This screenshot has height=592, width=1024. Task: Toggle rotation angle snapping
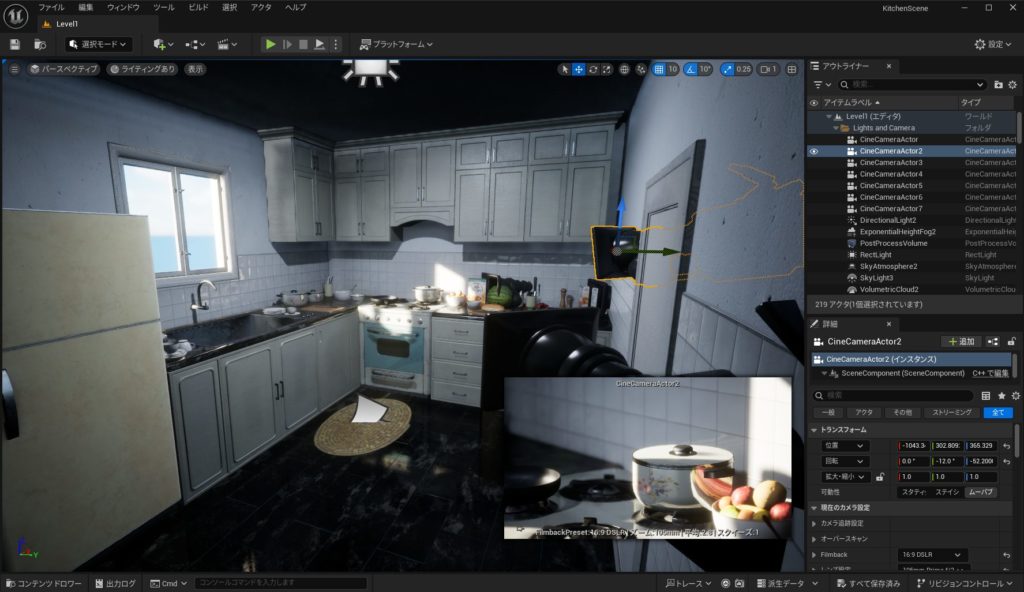[x=691, y=69]
